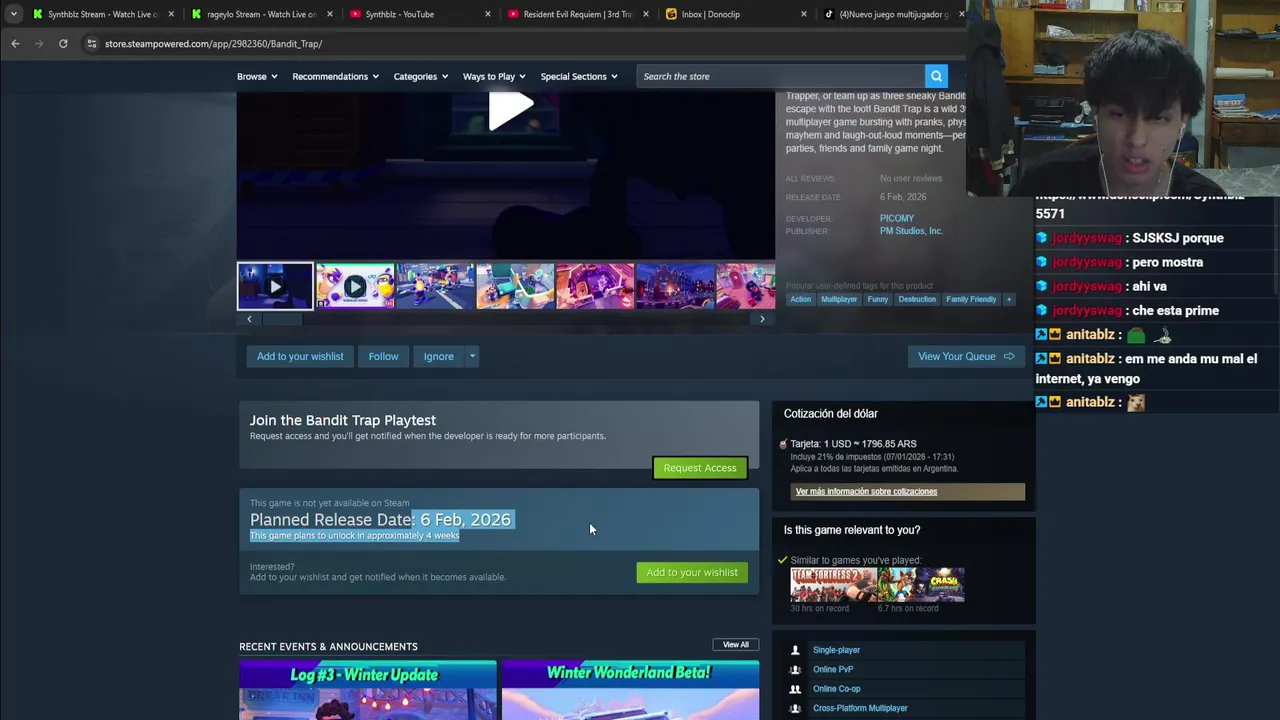Click the Single-player feature link
1280x720 pixels.
point(836,650)
